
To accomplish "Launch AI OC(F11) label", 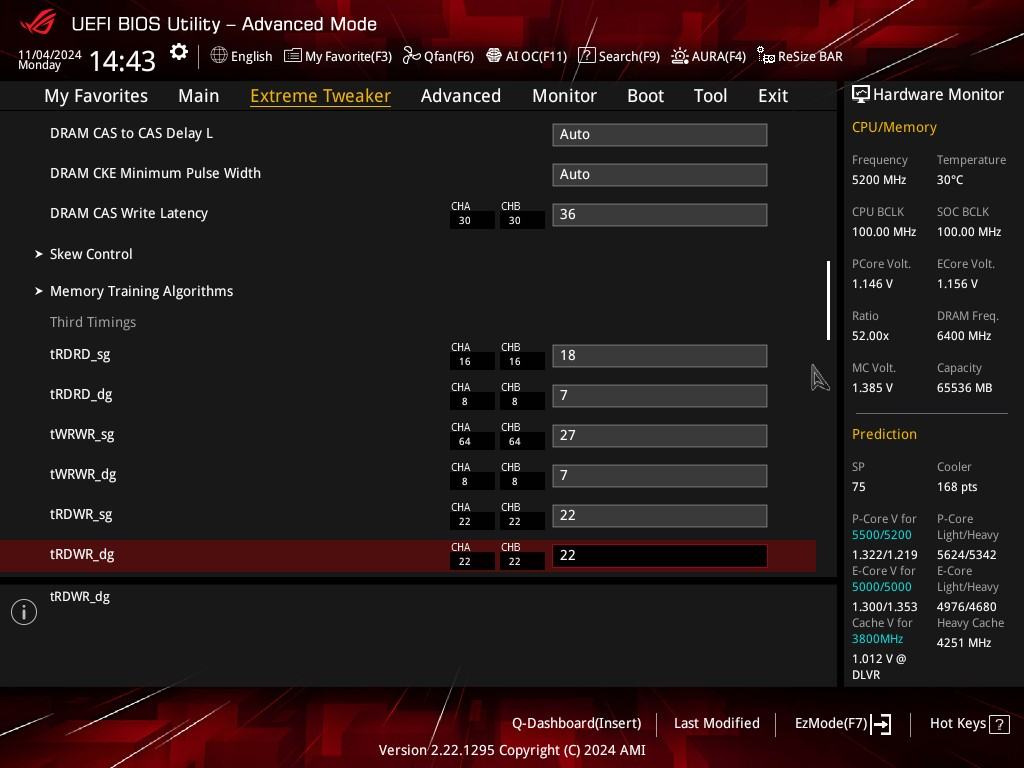I will click(536, 56).
